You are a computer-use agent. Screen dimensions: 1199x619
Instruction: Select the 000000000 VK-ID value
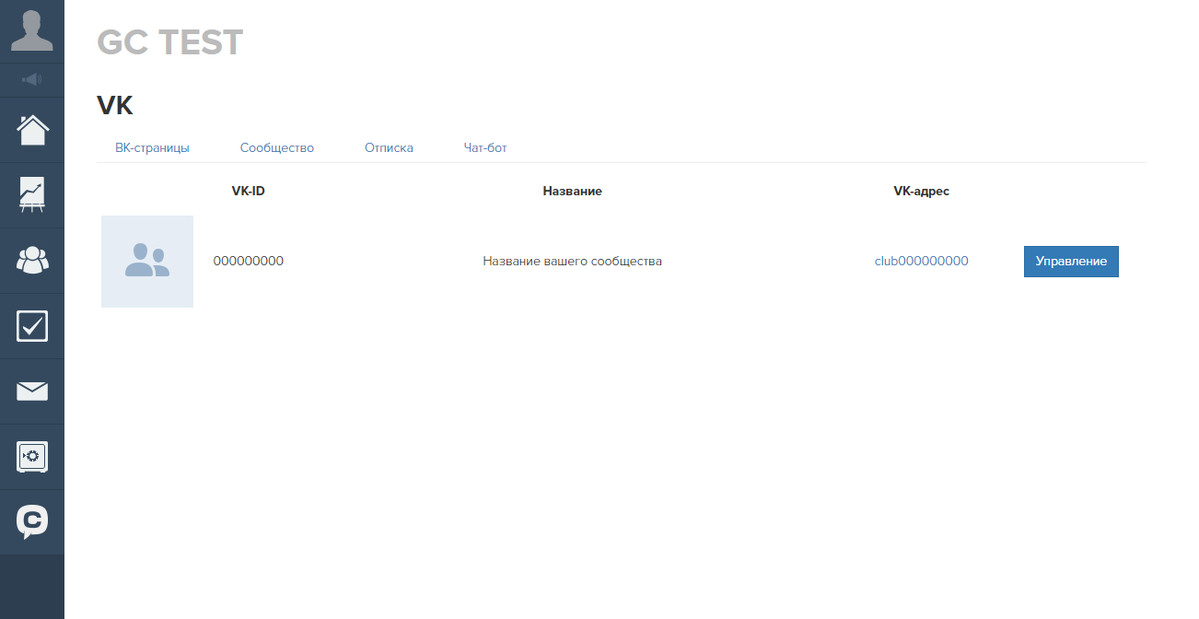pyautogui.click(x=249, y=261)
